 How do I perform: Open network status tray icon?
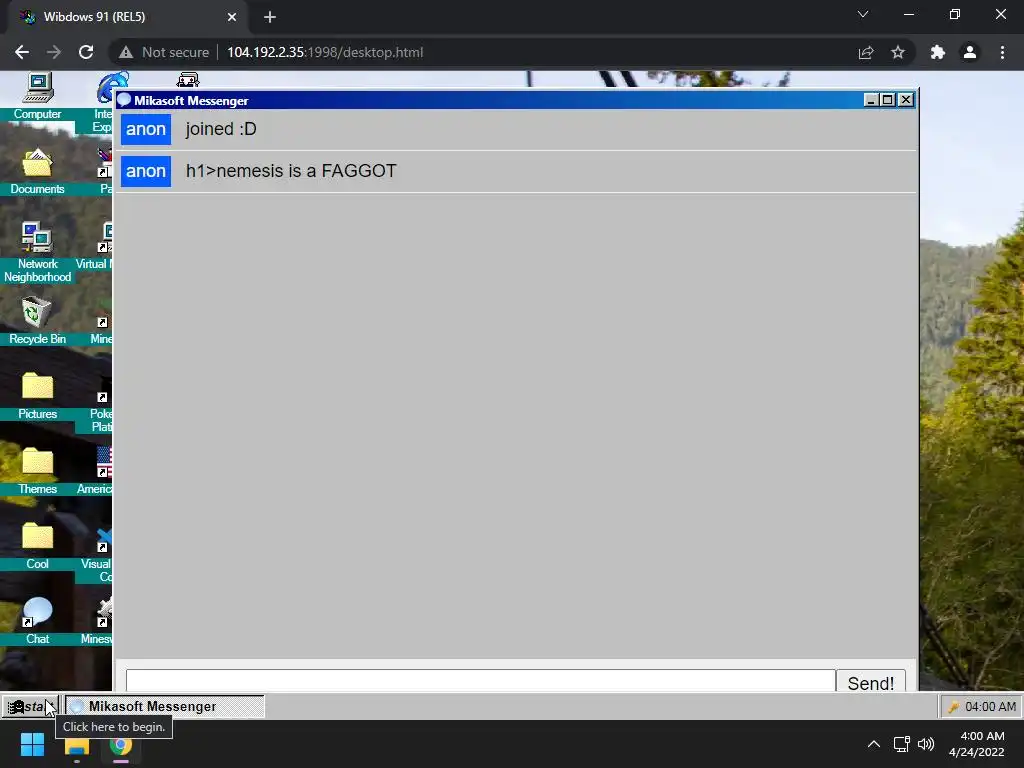[902, 744]
